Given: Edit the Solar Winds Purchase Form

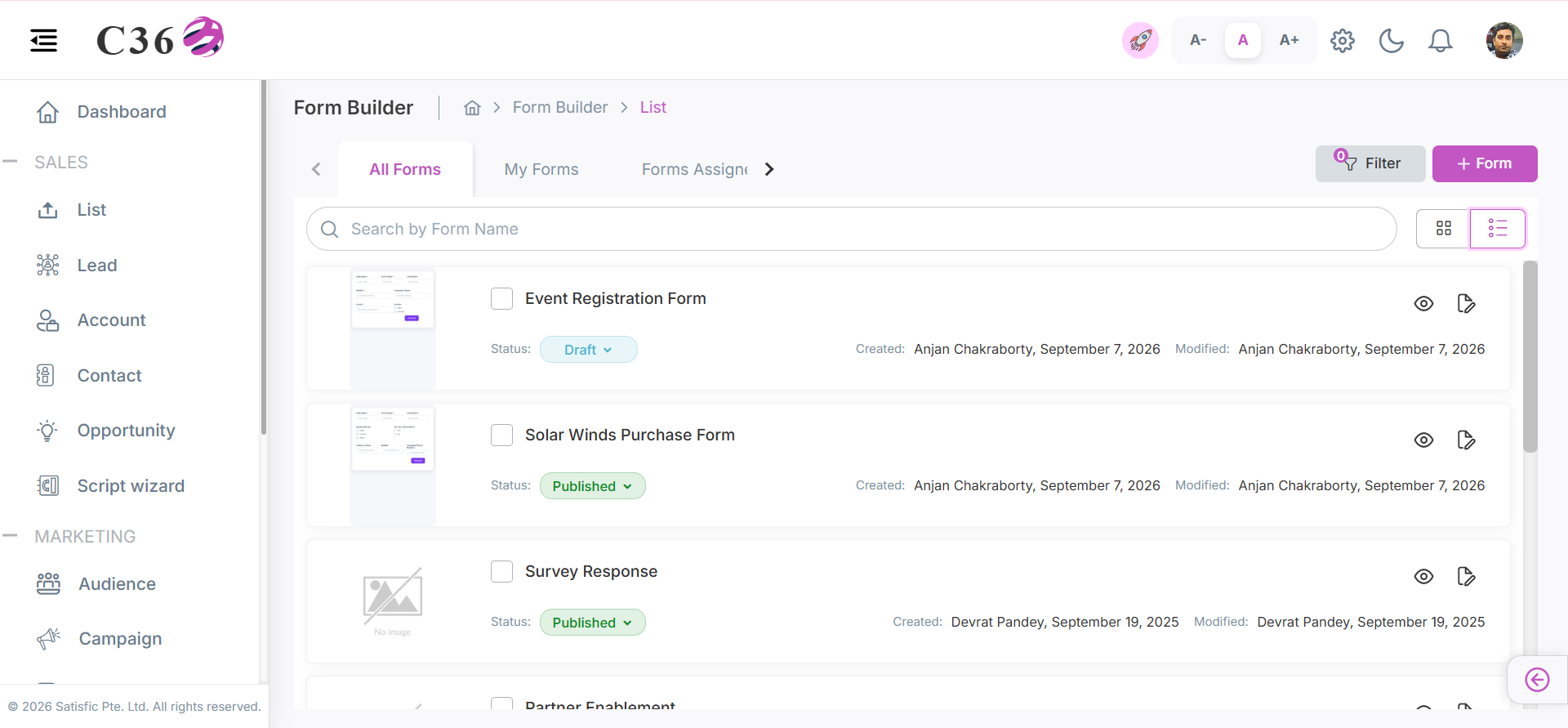Looking at the screenshot, I should (x=1466, y=440).
